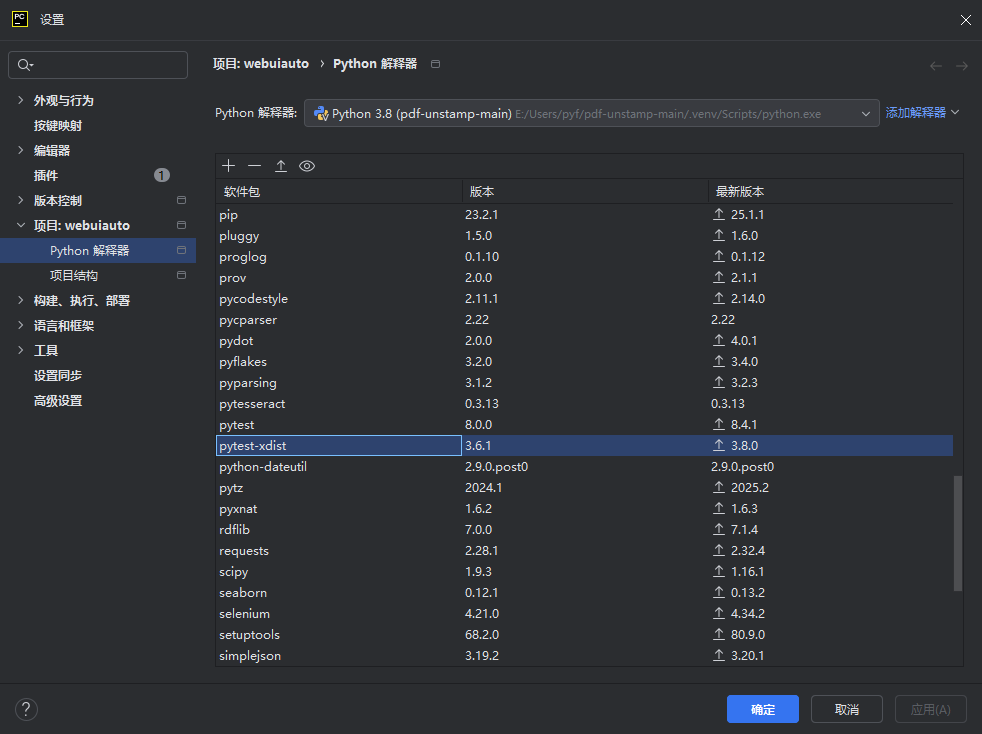Viewport: 982px width, 734px height.
Task: Select the simplejson package row
Action: tap(584, 656)
